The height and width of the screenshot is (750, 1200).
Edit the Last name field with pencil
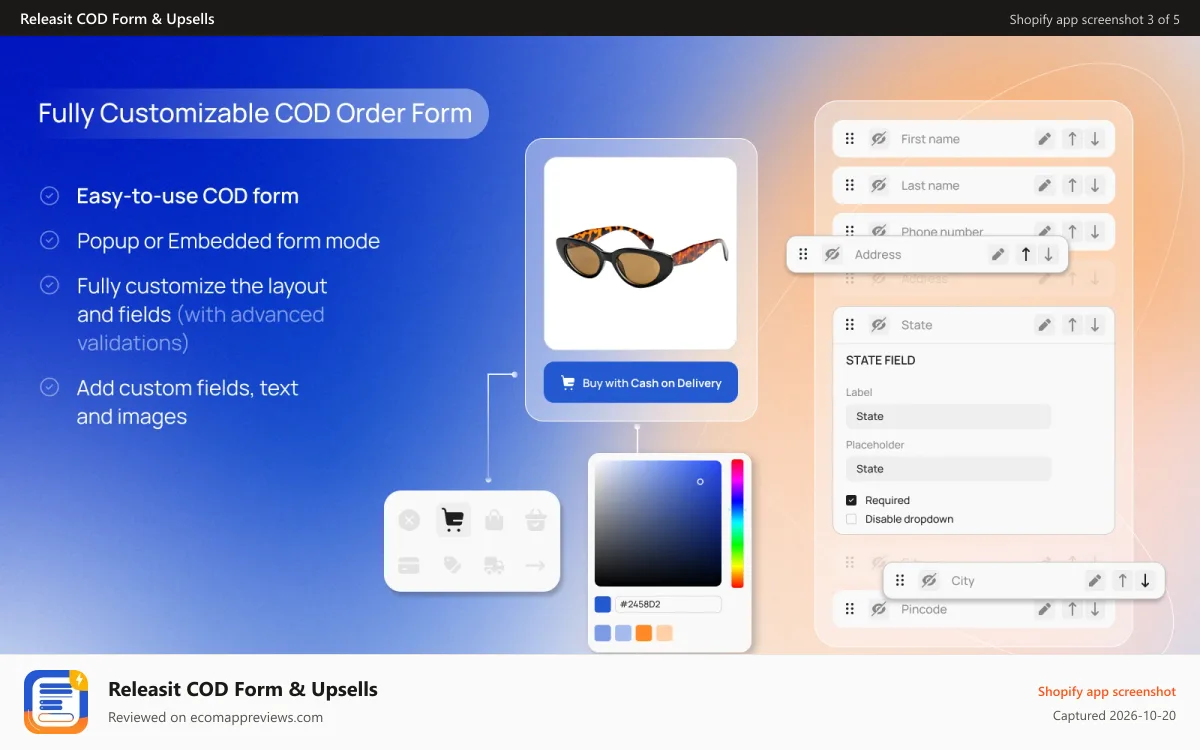click(x=1045, y=185)
